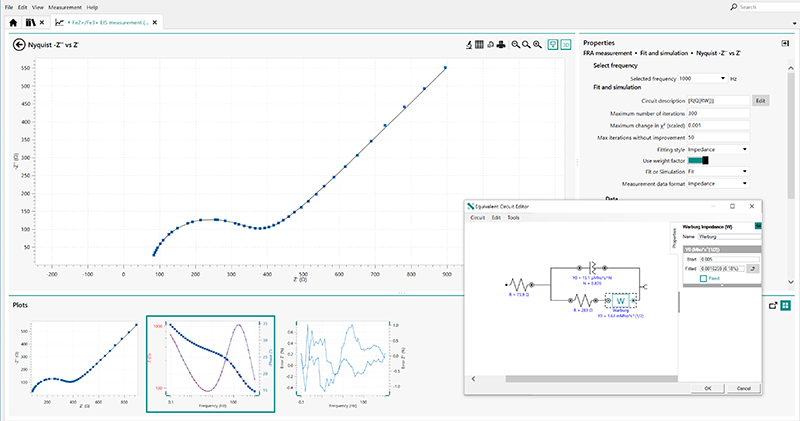Open the Tools menu in Circuit Editor
The image size is (800, 421).
pyautogui.click(x=513, y=217)
